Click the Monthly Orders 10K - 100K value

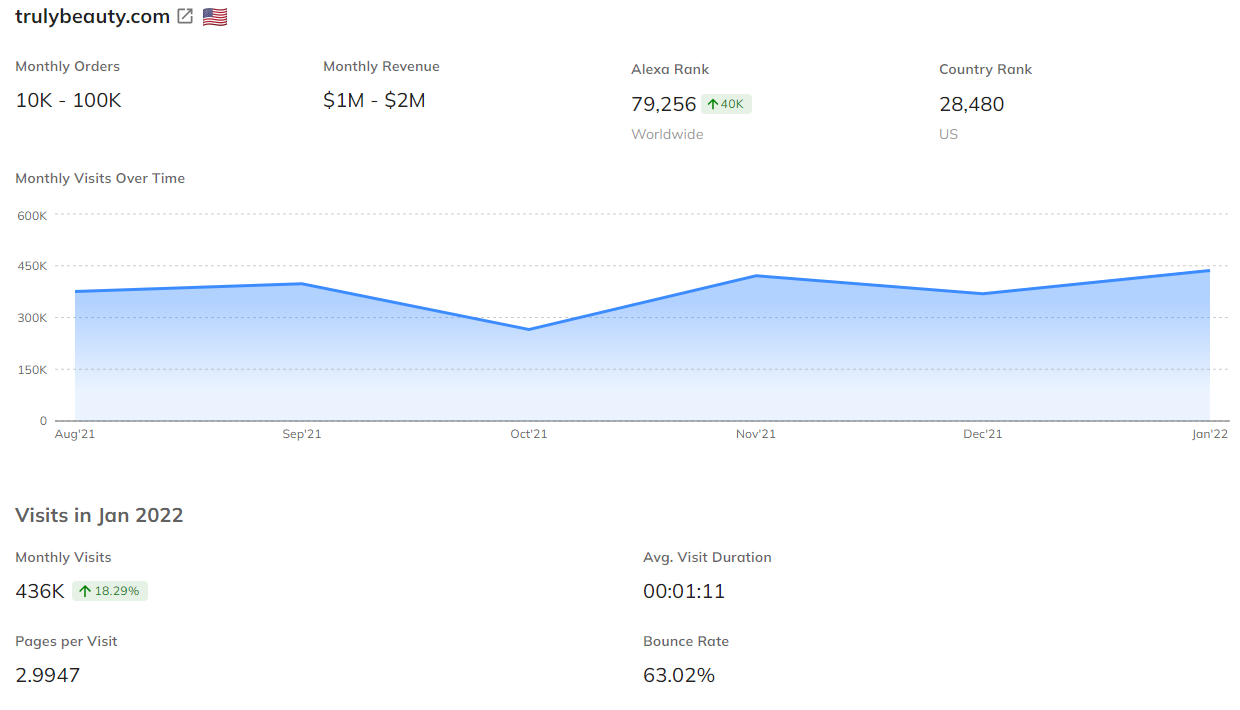point(68,100)
